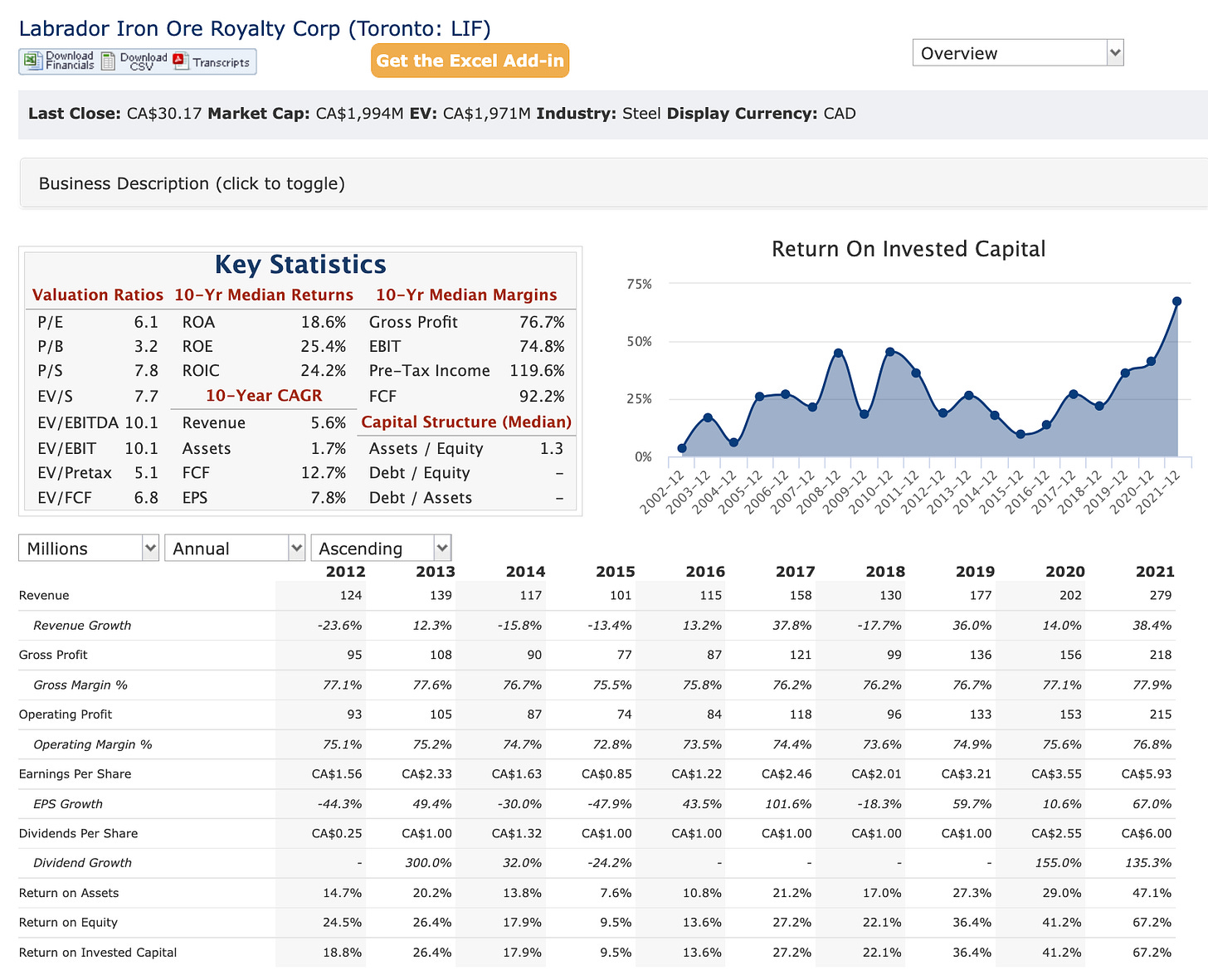This screenshot has width=1208, height=980.
Task: Click the Assets / Equity value 1.3
Action: [551, 448]
